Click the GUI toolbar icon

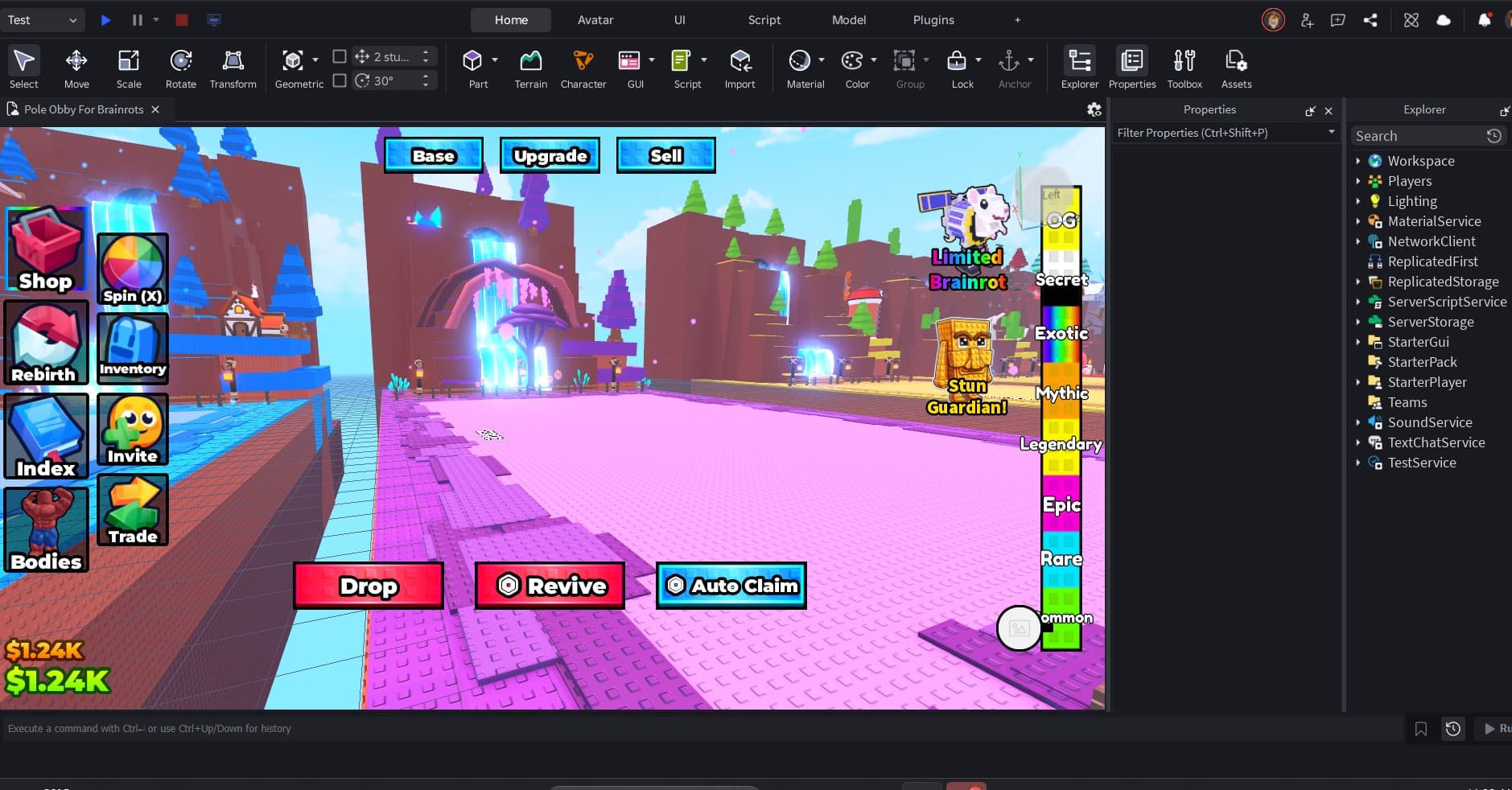[629, 60]
